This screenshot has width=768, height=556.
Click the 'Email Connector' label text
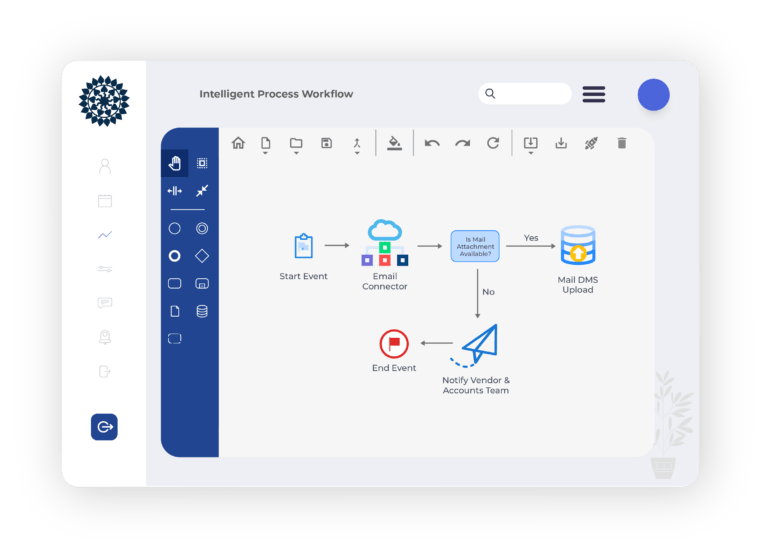[385, 281]
